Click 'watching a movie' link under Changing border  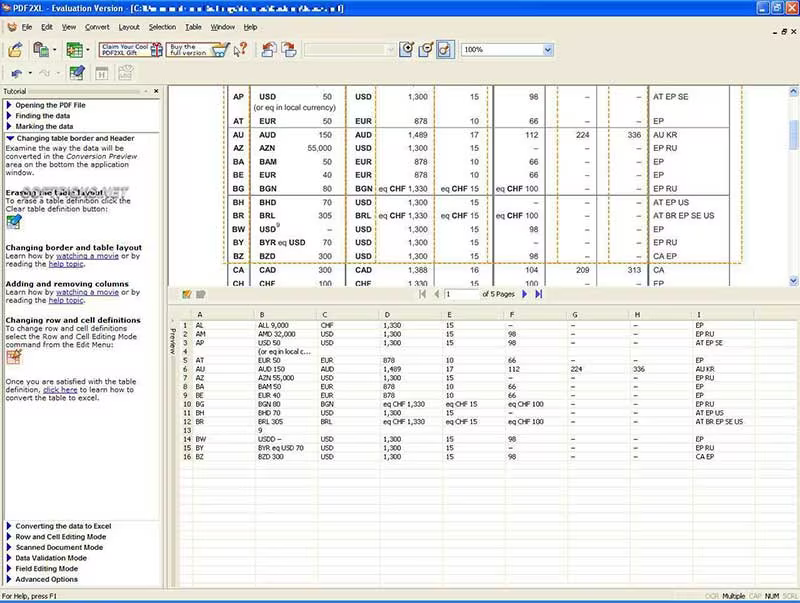(x=87, y=256)
